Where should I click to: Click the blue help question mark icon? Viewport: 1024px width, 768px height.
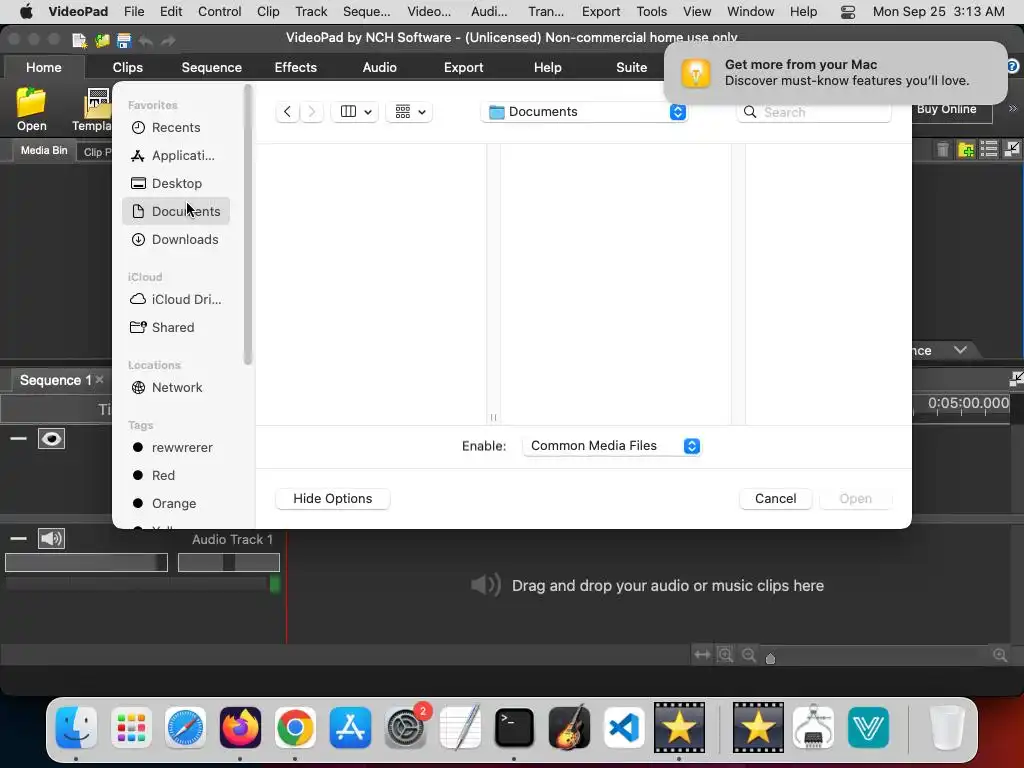pos(1013,66)
